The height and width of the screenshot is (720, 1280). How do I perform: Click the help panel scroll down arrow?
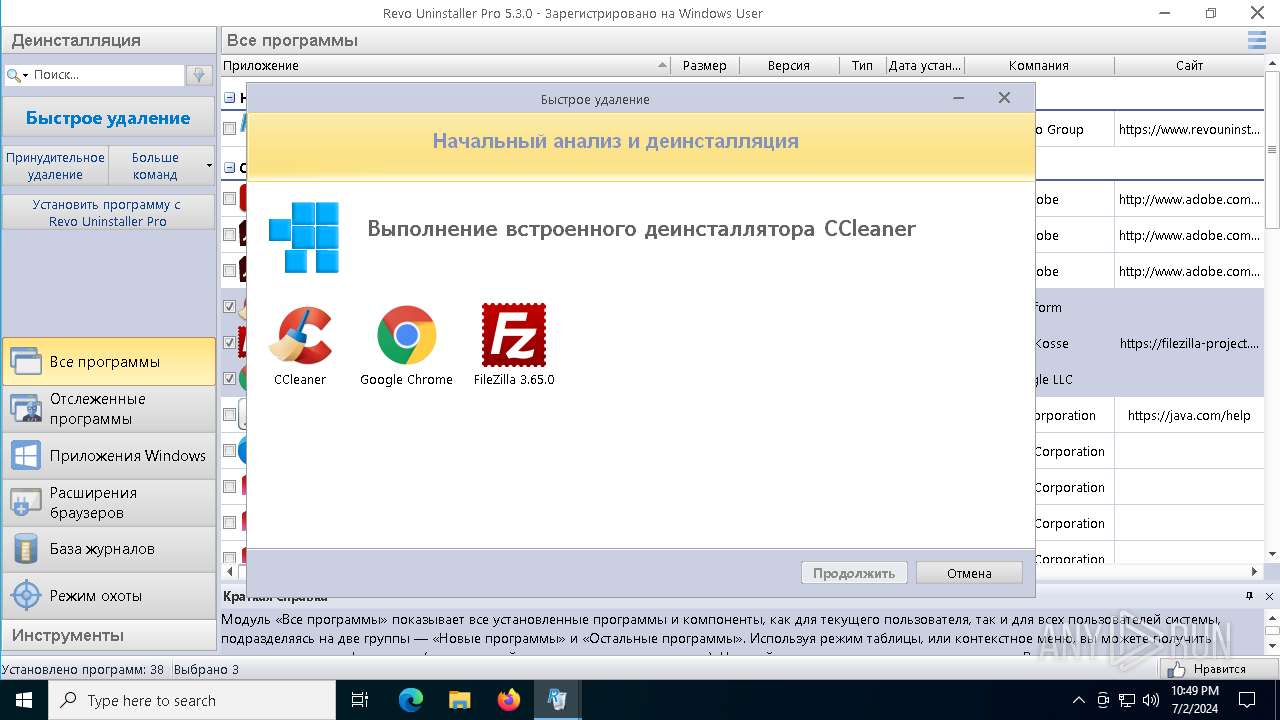pos(1273,646)
